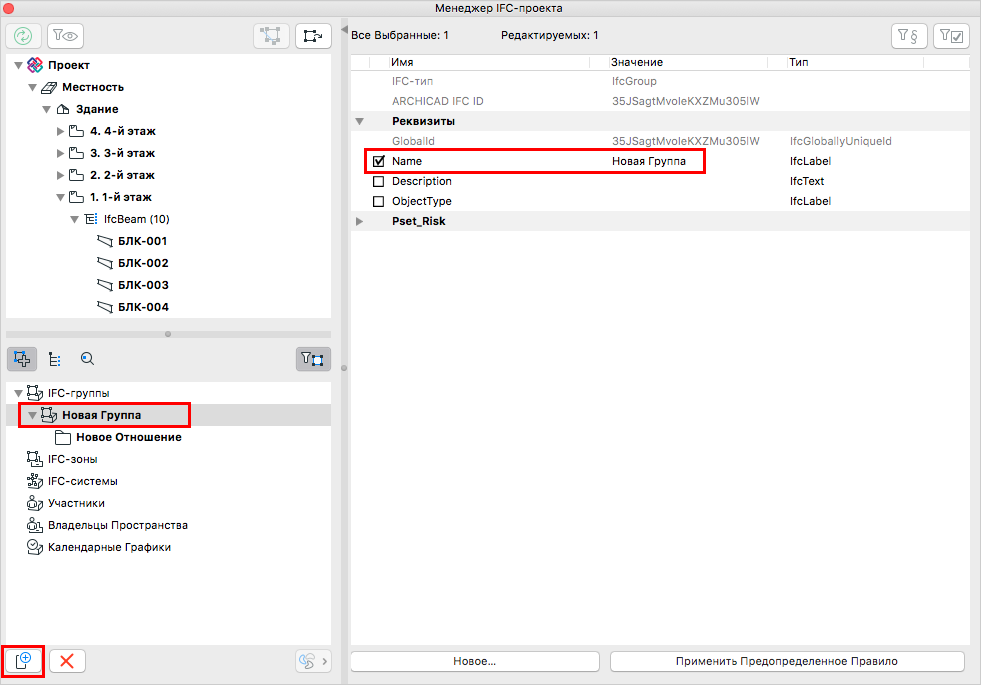Toggle the filter by selection button

pyautogui.click(x=313, y=359)
